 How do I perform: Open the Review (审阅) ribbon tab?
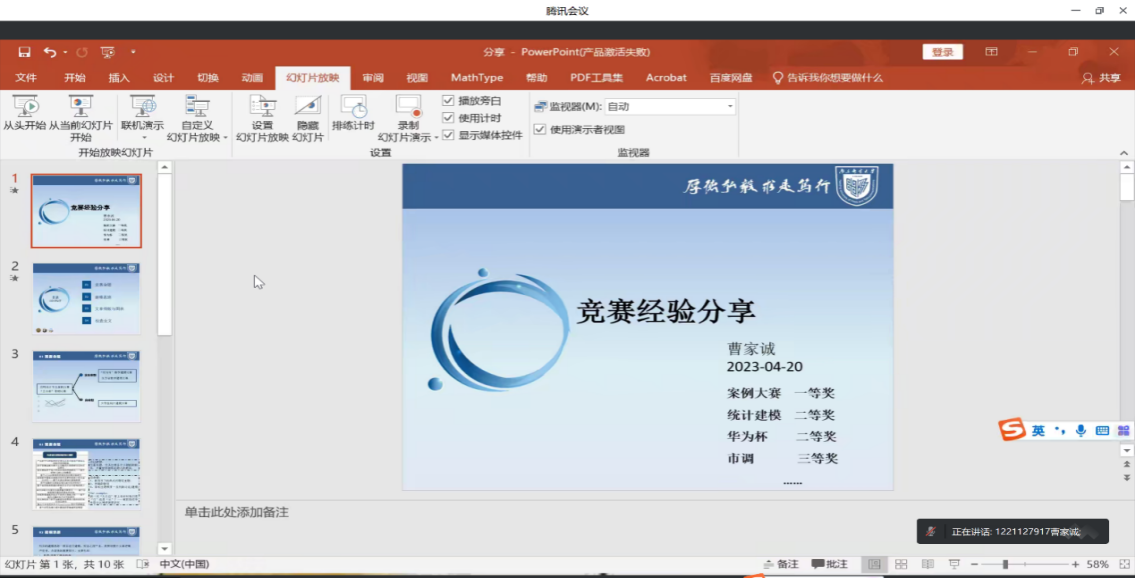tap(373, 77)
